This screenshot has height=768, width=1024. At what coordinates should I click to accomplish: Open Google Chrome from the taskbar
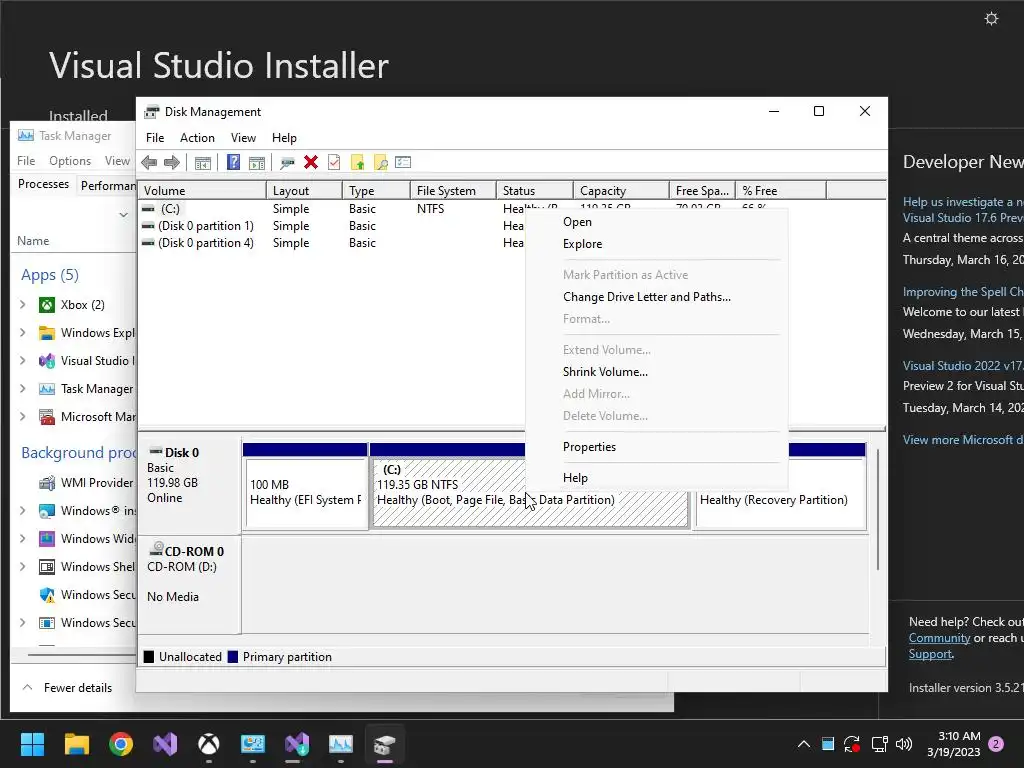coord(121,744)
